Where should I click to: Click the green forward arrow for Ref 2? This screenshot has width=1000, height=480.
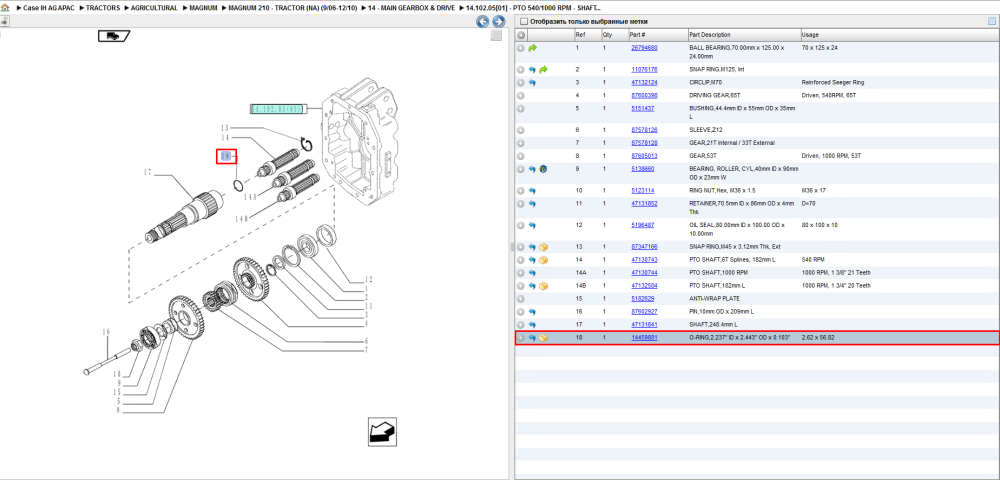click(543, 69)
